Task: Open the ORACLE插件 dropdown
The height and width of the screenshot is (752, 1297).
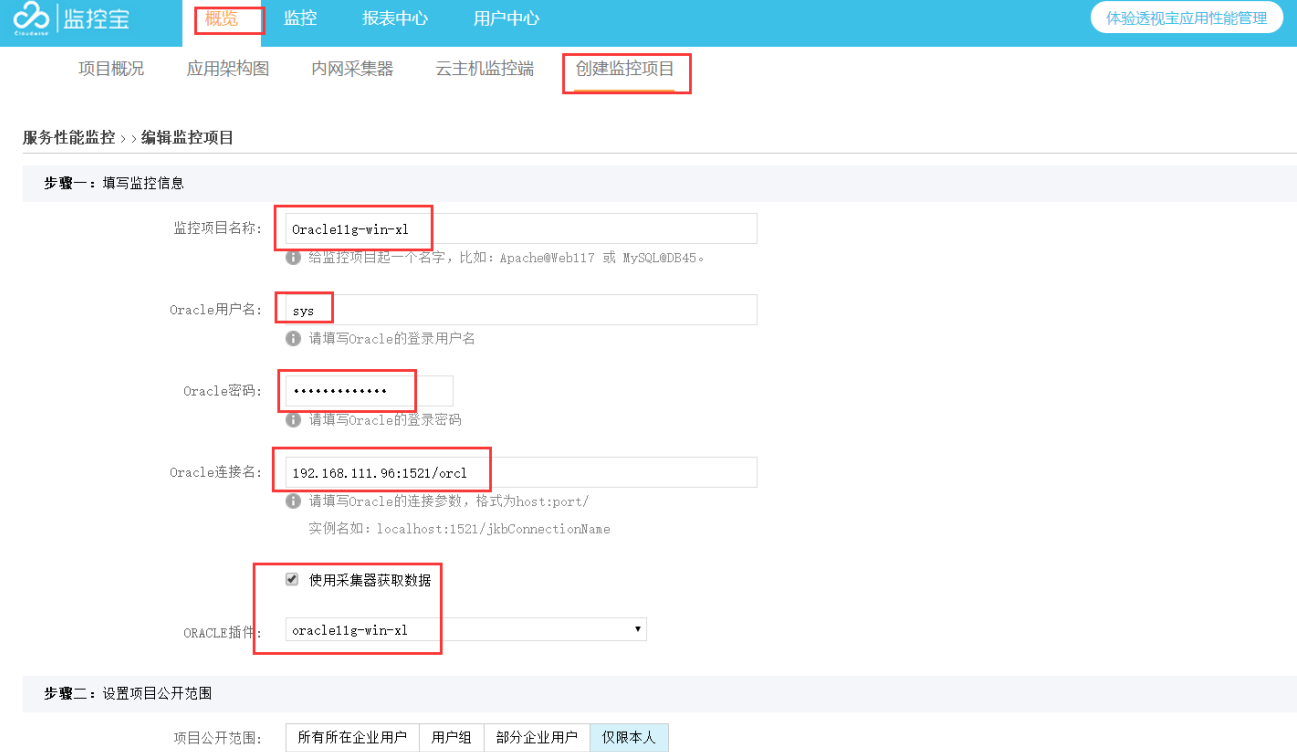Action: tap(466, 629)
